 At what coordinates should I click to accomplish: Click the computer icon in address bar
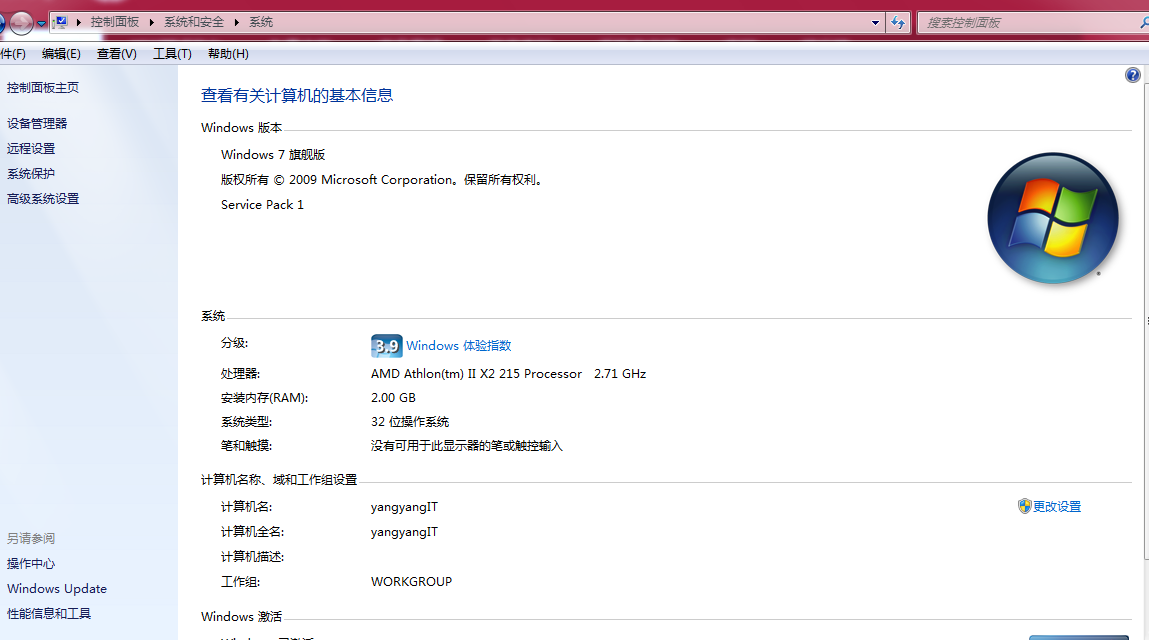(x=62, y=22)
